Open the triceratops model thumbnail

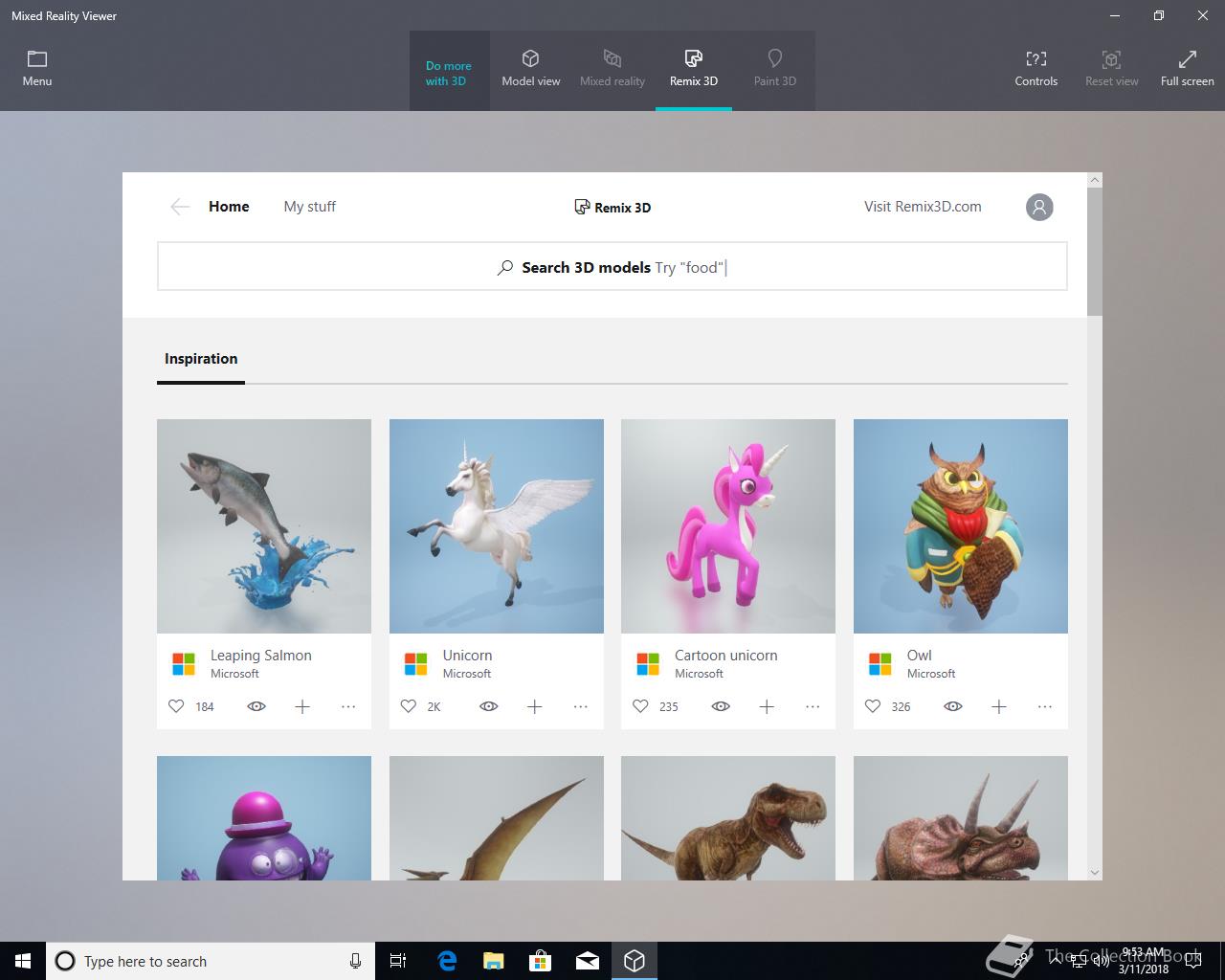pos(961,818)
